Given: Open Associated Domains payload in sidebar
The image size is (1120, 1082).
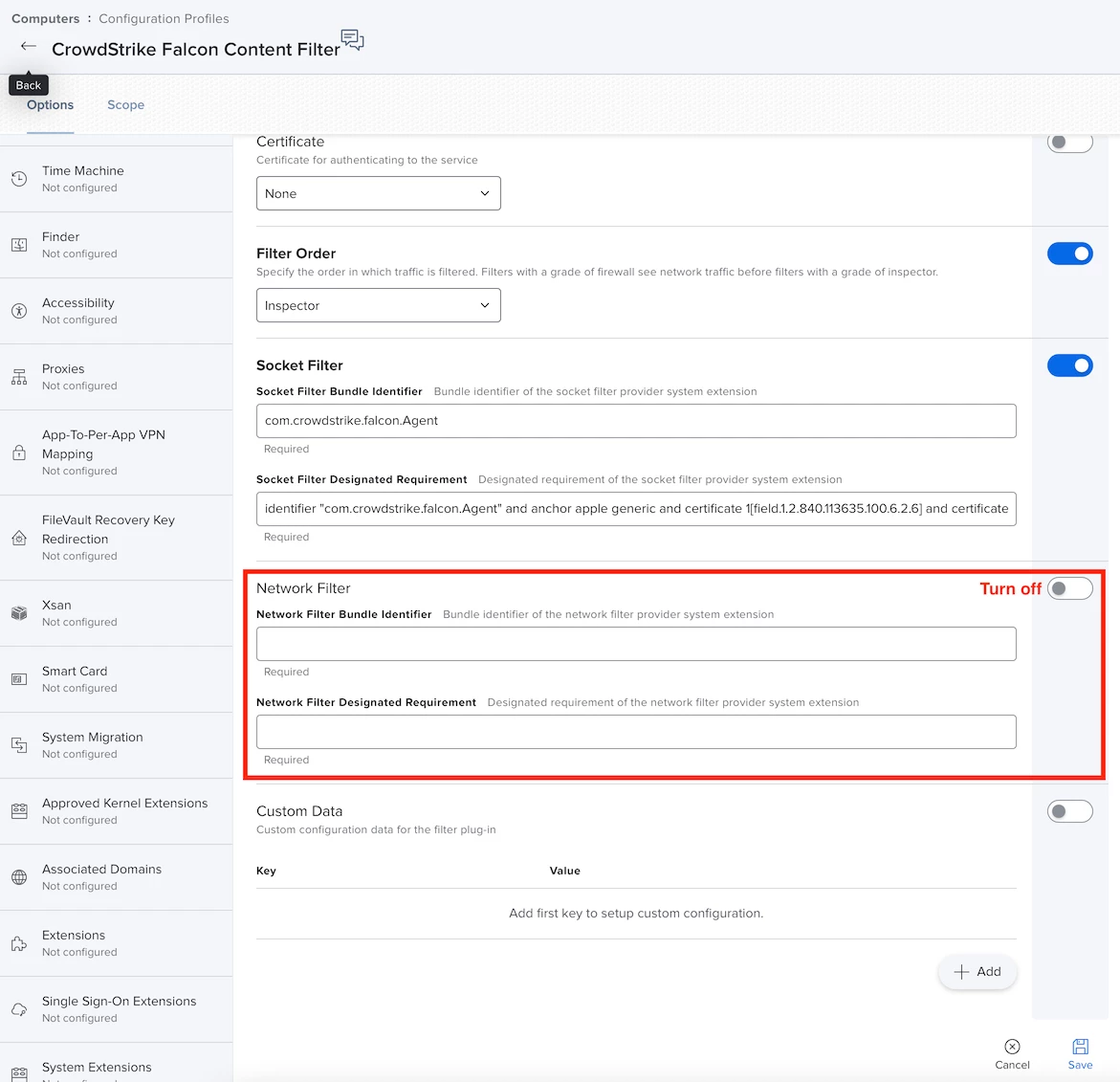Looking at the screenshot, I should [x=117, y=877].
